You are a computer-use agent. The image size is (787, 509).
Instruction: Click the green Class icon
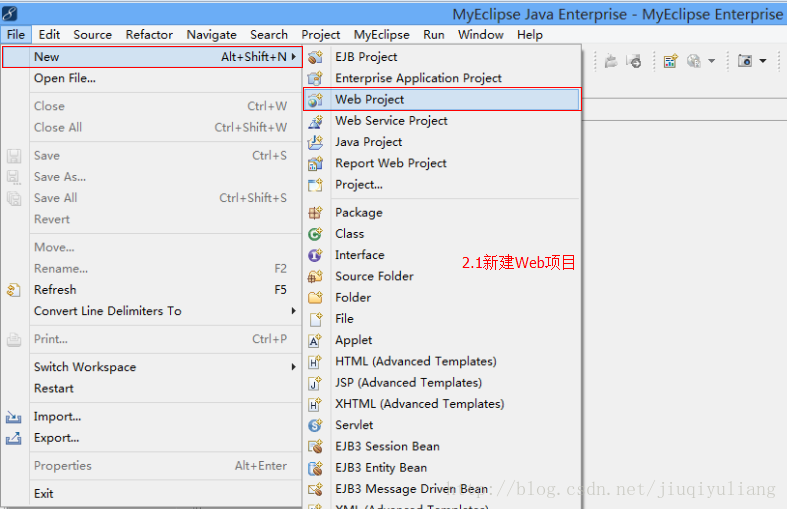315,234
